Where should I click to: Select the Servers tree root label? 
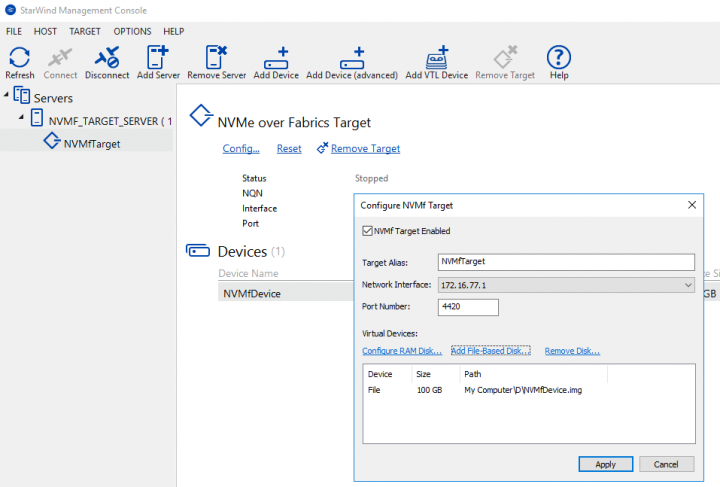click(x=53, y=98)
